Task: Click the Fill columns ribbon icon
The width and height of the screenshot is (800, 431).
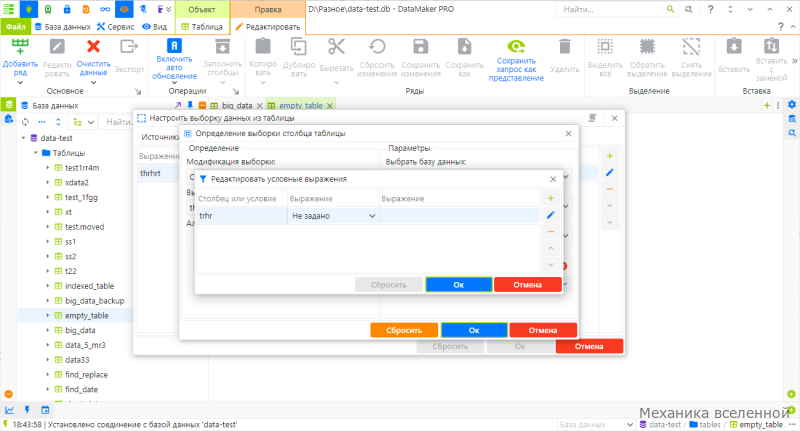Action: pos(222,46)
